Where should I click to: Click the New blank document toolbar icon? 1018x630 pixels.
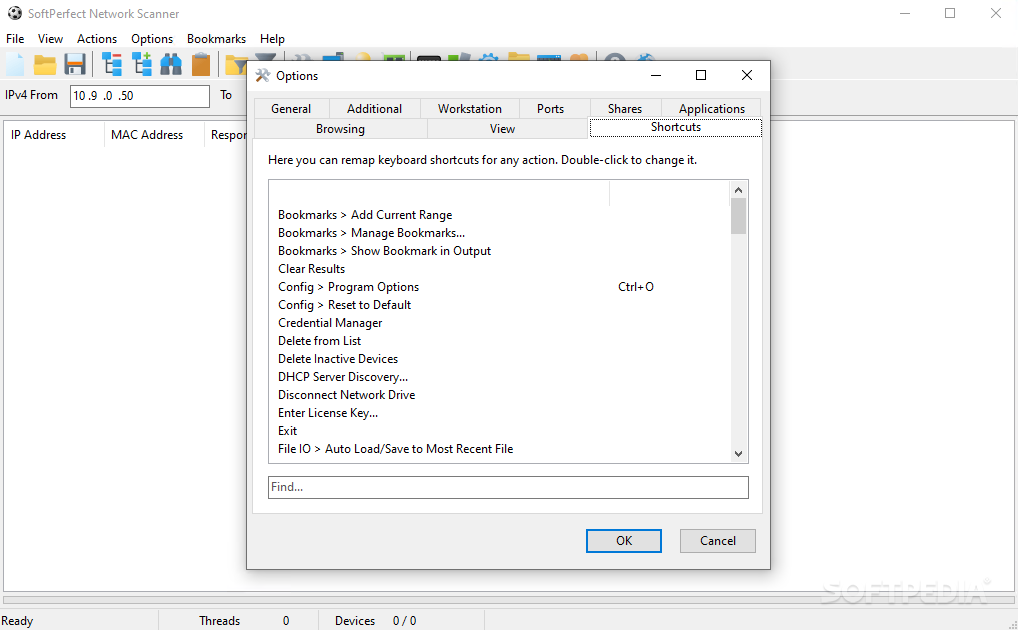coord(15,64)
